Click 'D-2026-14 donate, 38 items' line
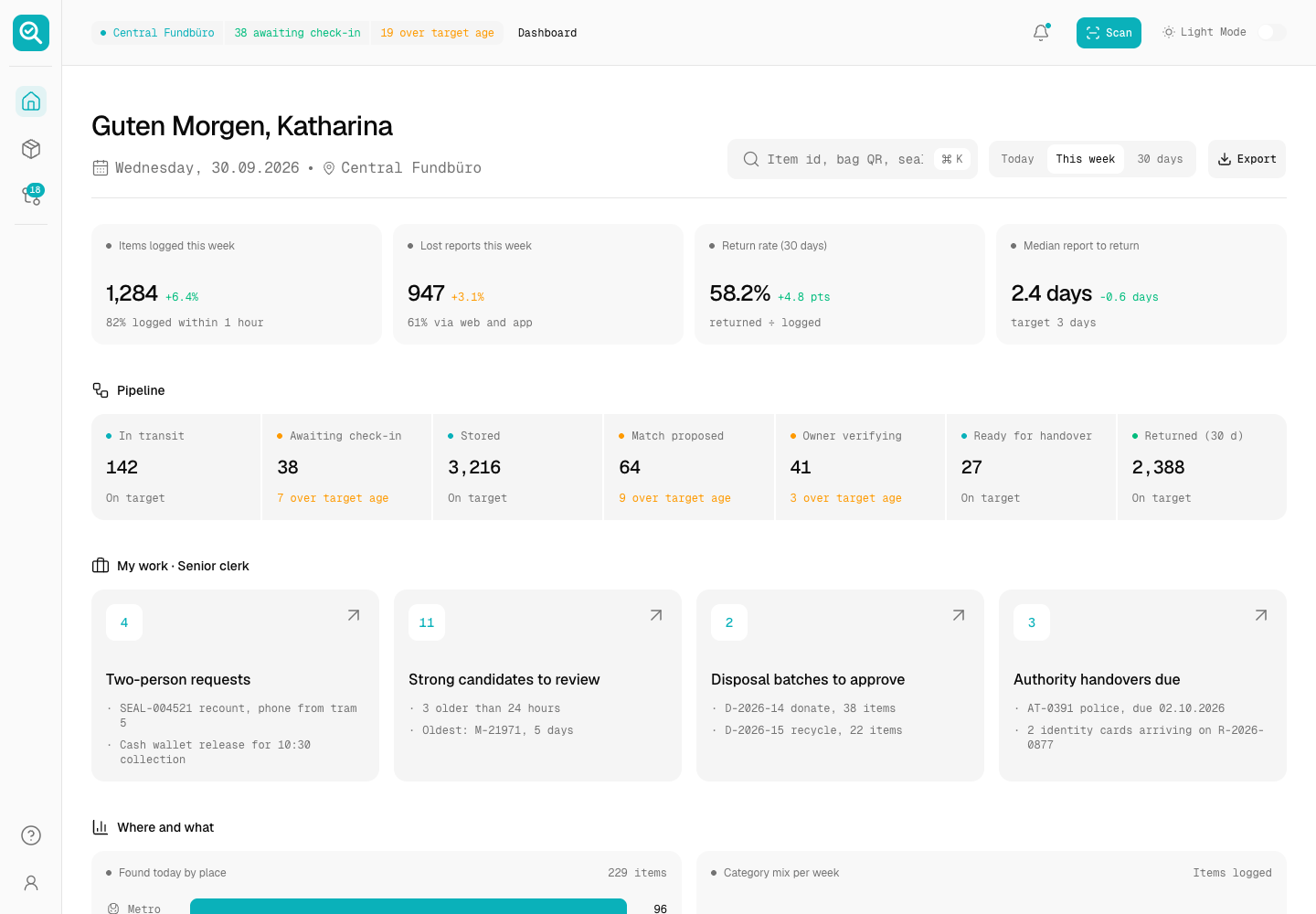Screen dimensions: 1316x914 pos(811,708)
